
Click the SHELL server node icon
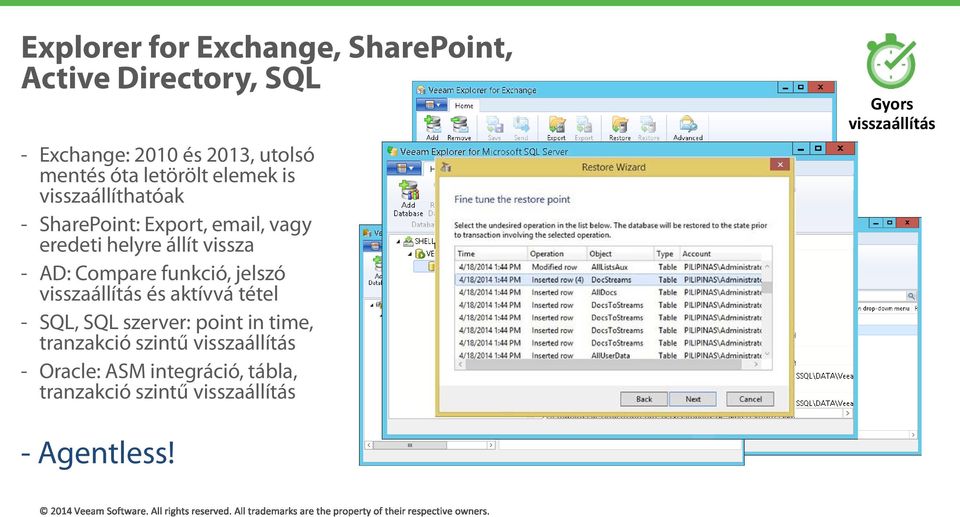coord(408,241)
